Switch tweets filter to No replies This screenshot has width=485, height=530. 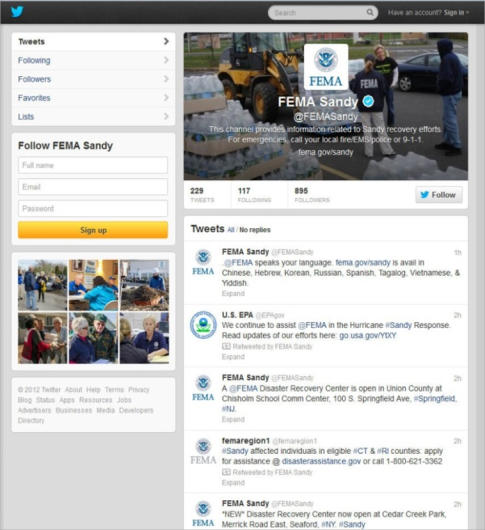[x=255, y=230]
